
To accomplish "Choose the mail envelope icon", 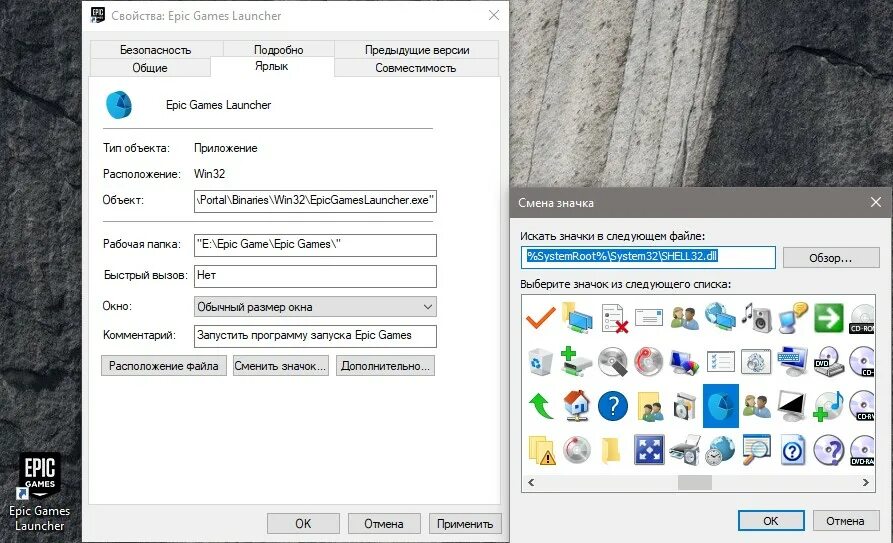I will pyautogui.click(x=649, y=317).
